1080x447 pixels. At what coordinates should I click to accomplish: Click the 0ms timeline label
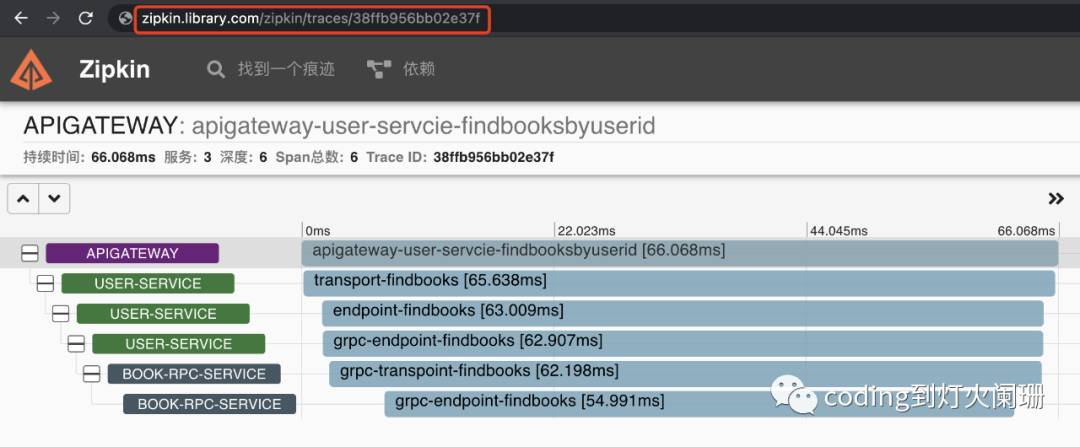318,231
